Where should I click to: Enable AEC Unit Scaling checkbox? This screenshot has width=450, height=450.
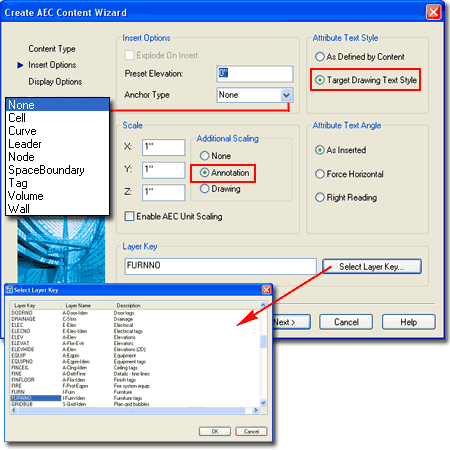[129, 216]
